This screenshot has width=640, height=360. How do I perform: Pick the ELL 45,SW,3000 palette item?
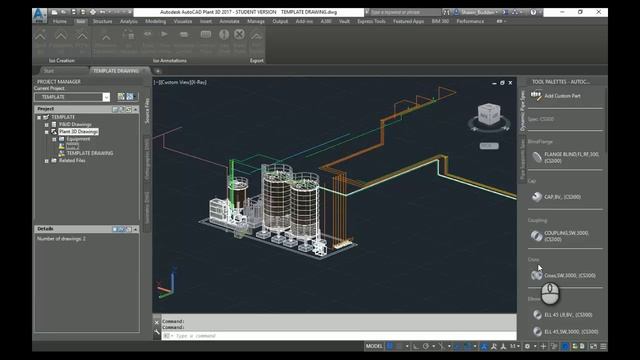click(565, 331)
